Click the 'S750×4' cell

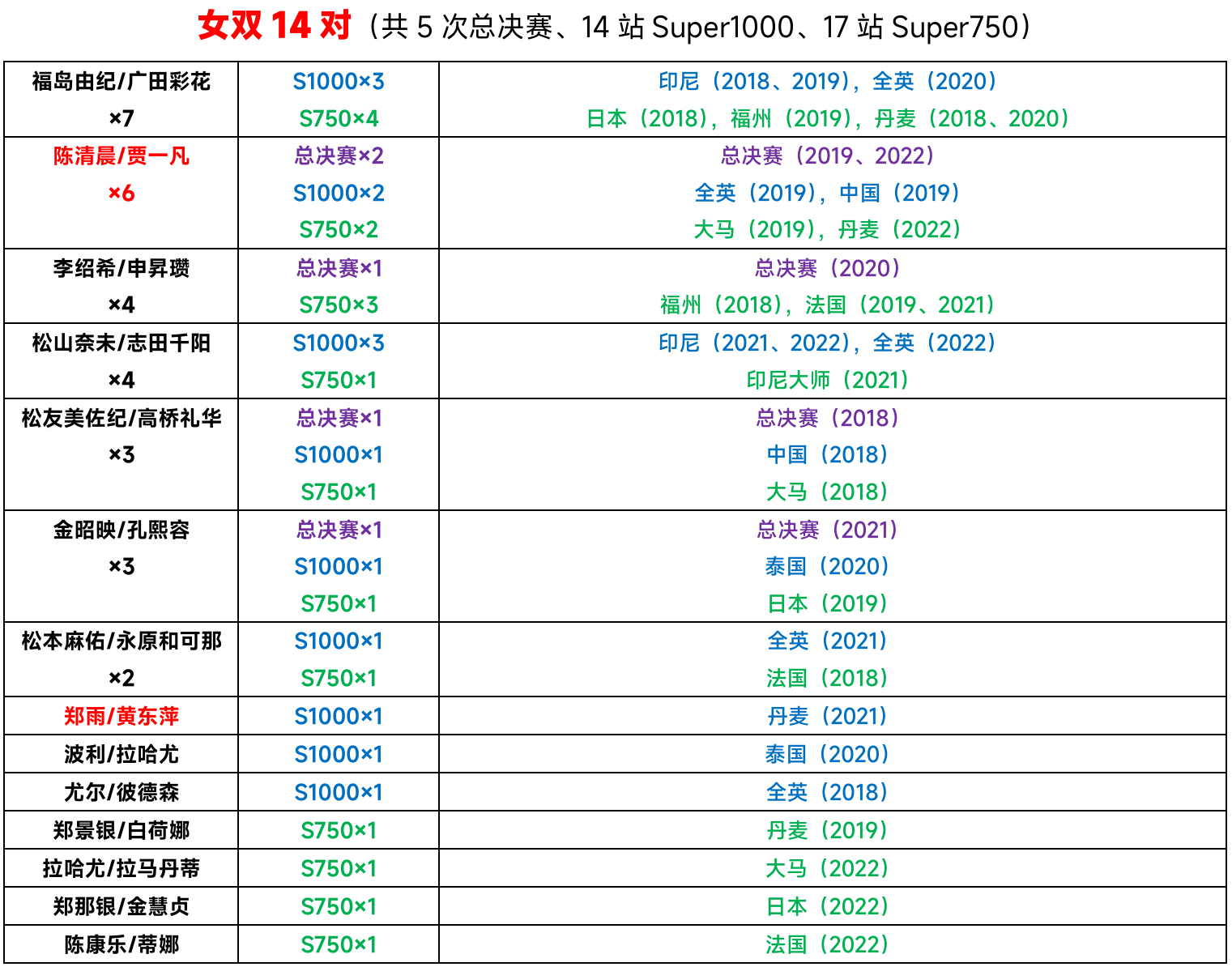click(x=339, y=118)
